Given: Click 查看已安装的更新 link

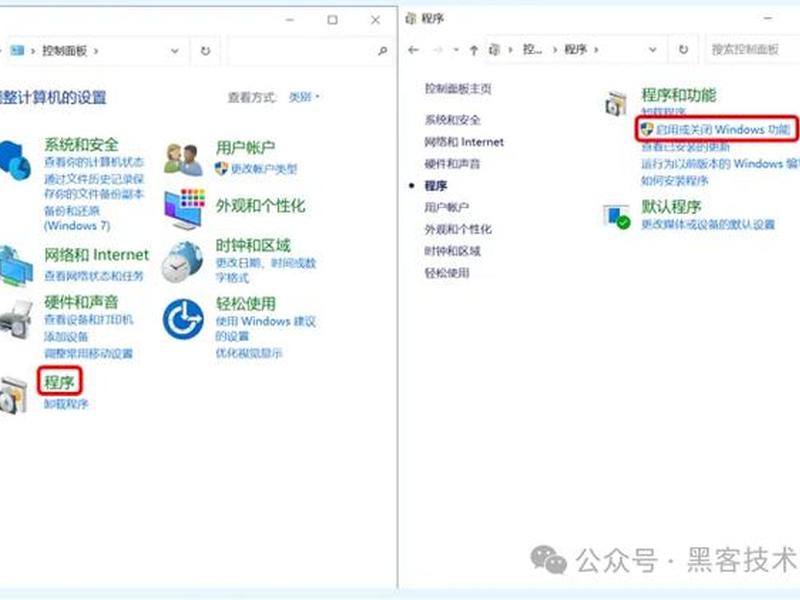Looking at the screenshot, I should (685, 147).
